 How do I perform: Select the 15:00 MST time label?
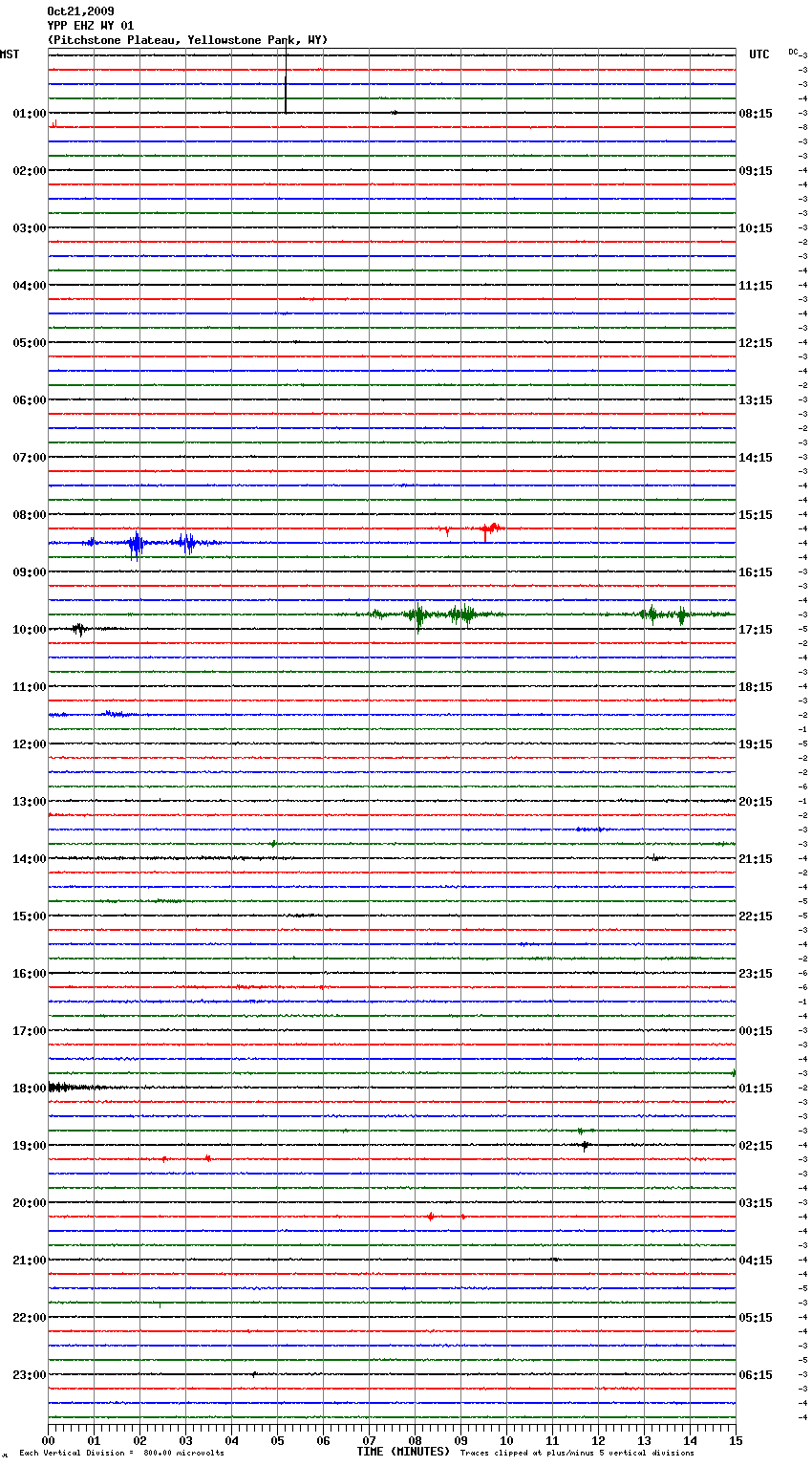[30, 916]
